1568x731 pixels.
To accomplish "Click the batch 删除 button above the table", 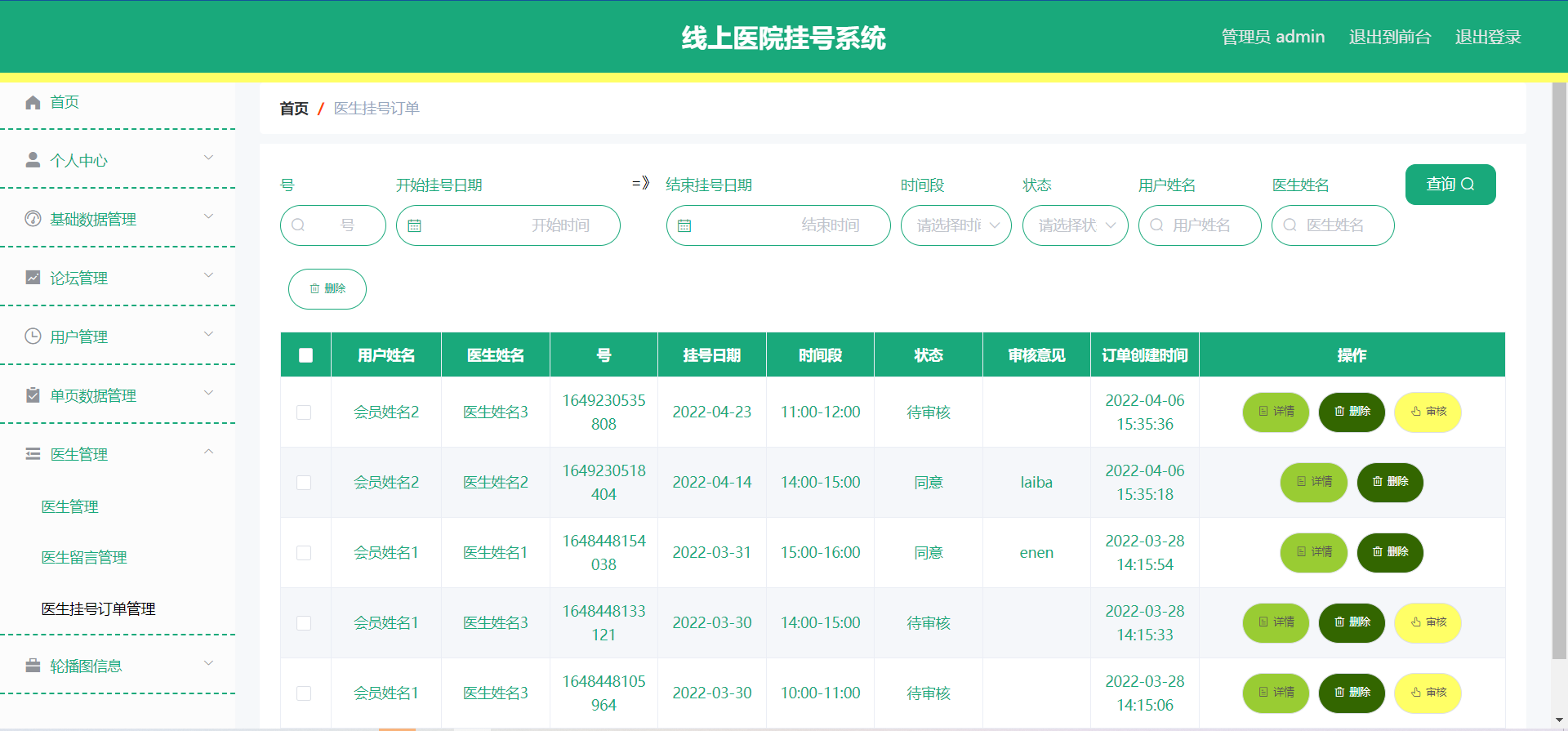I will coord(327,289).
